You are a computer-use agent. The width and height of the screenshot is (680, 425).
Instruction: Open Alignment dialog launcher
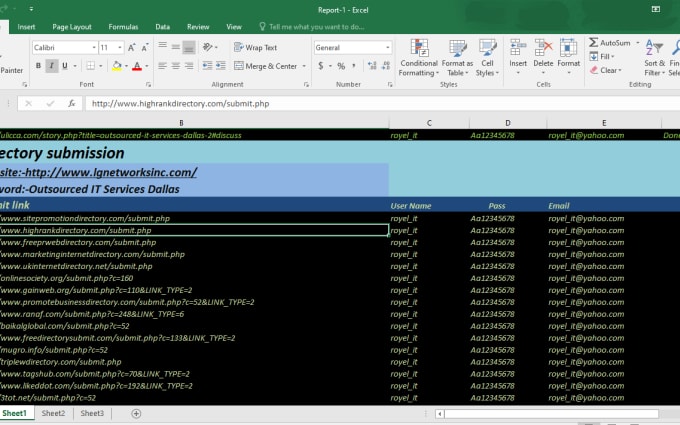(306, 85)
